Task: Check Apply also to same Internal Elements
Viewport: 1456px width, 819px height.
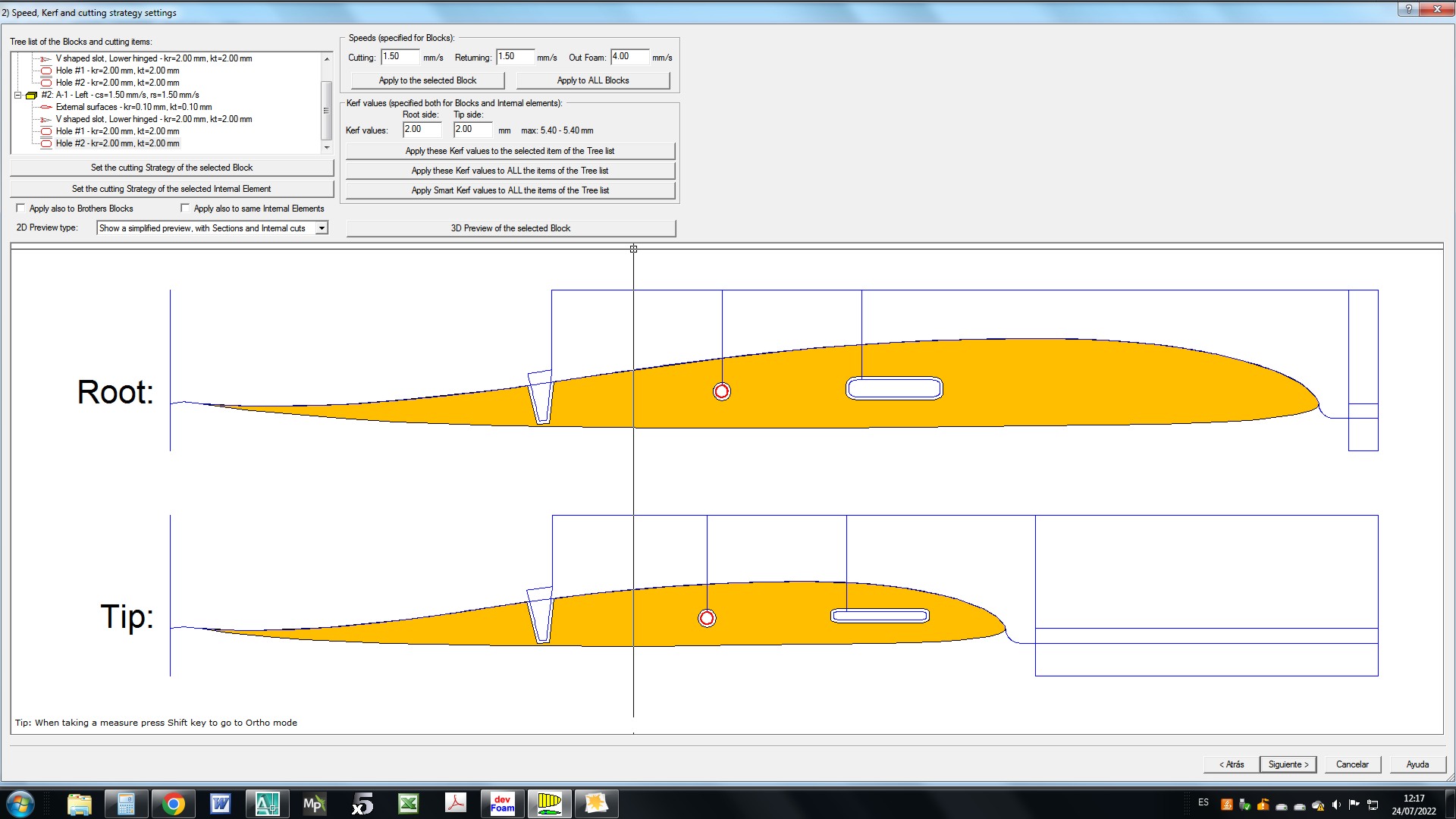Action: [185, 208]
